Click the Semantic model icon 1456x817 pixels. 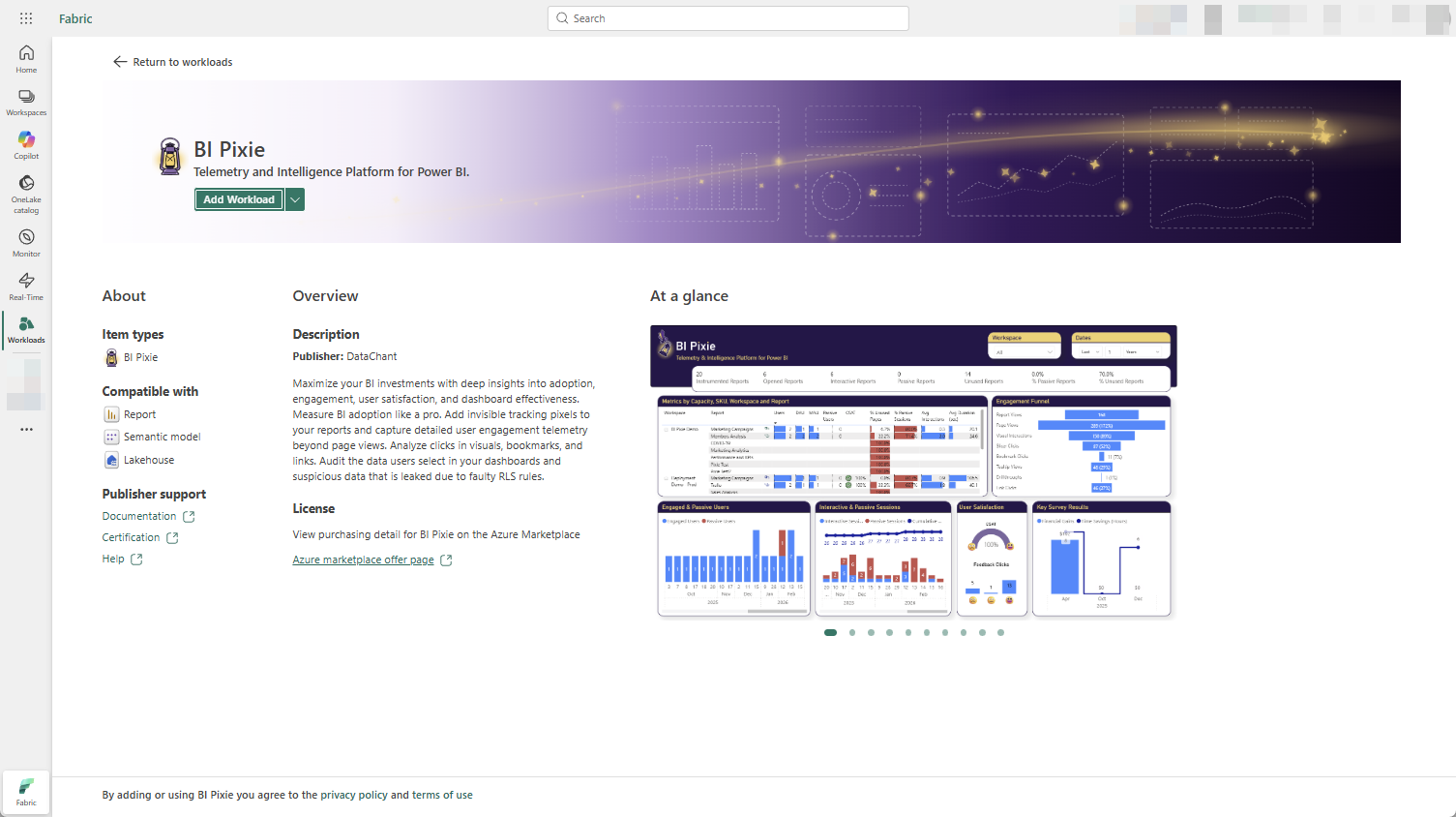[x=111, y=437]
